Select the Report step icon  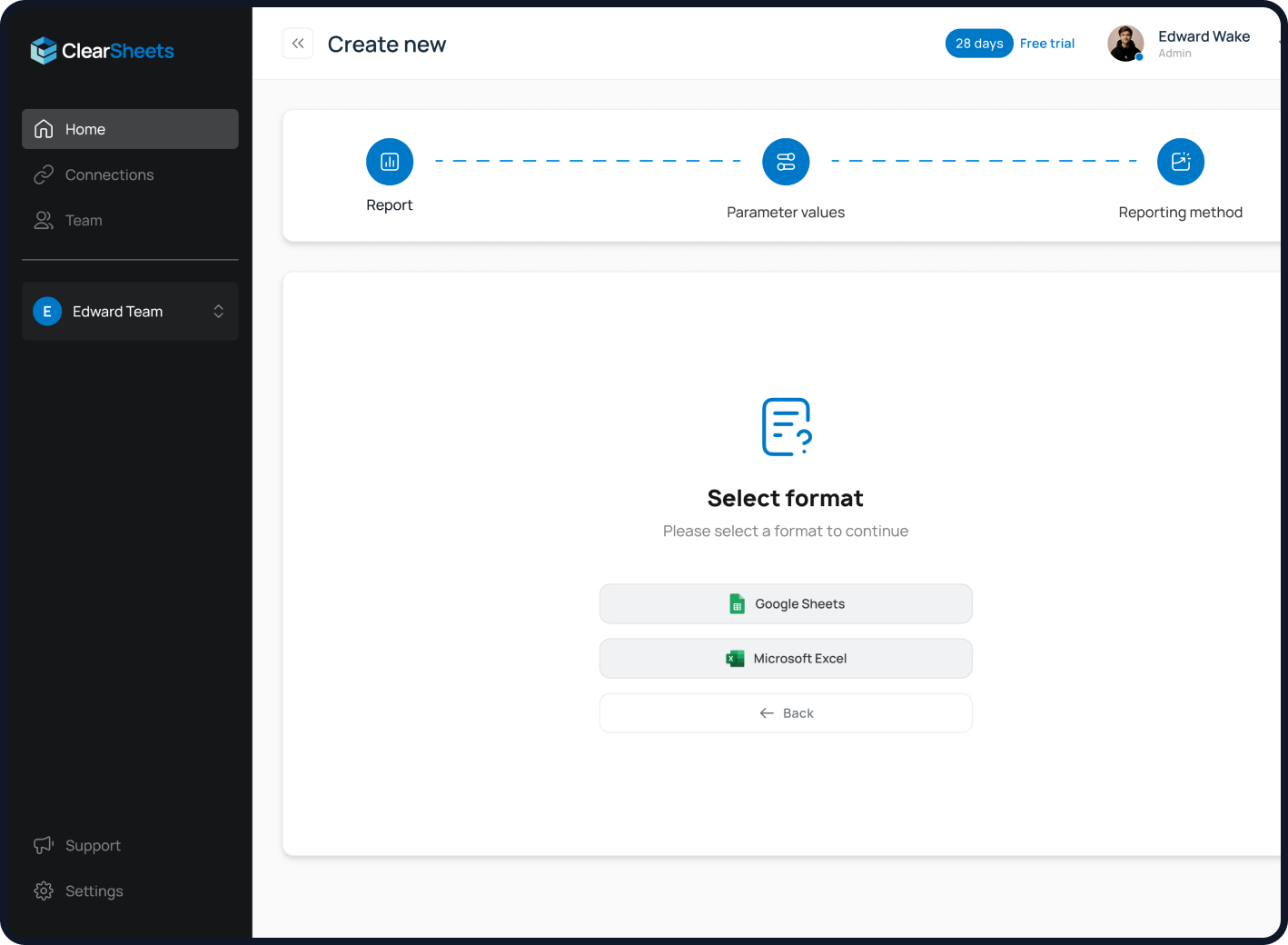pos(390,162)
